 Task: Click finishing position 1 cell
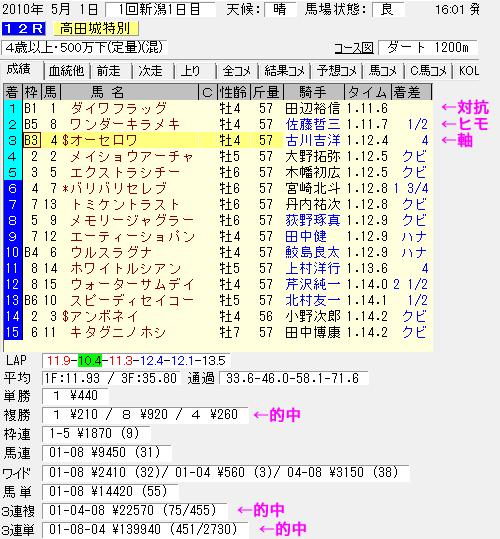click(13, 109)
